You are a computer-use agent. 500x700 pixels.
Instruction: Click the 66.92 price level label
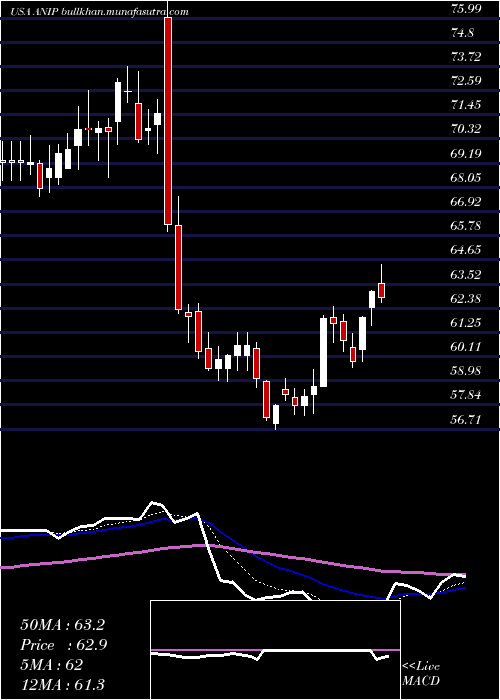point(465,202)
